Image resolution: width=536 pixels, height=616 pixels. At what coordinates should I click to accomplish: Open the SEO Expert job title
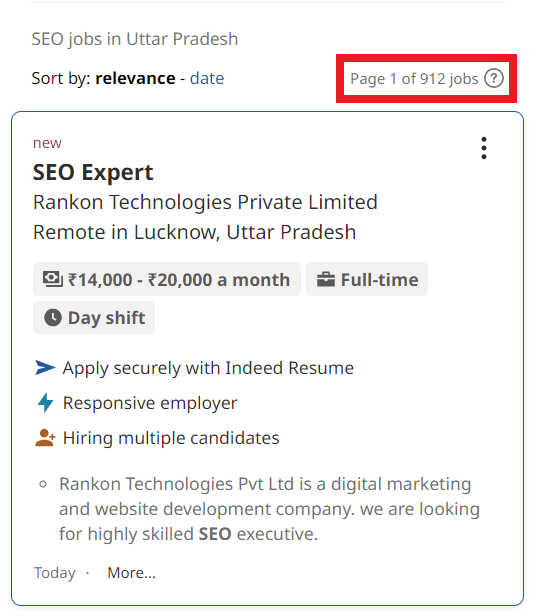click(x=93, y=172)
